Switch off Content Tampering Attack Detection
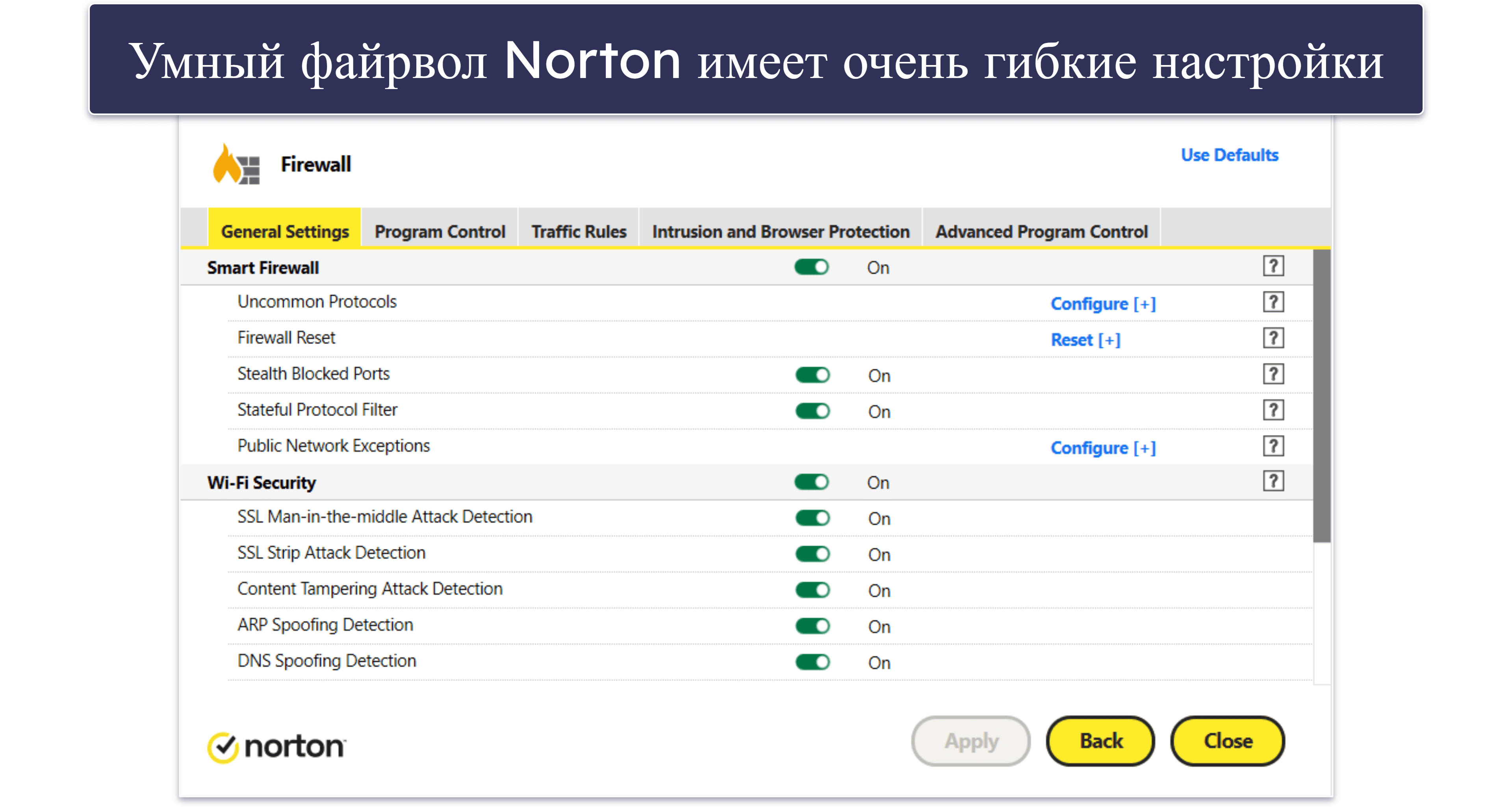 813,590
